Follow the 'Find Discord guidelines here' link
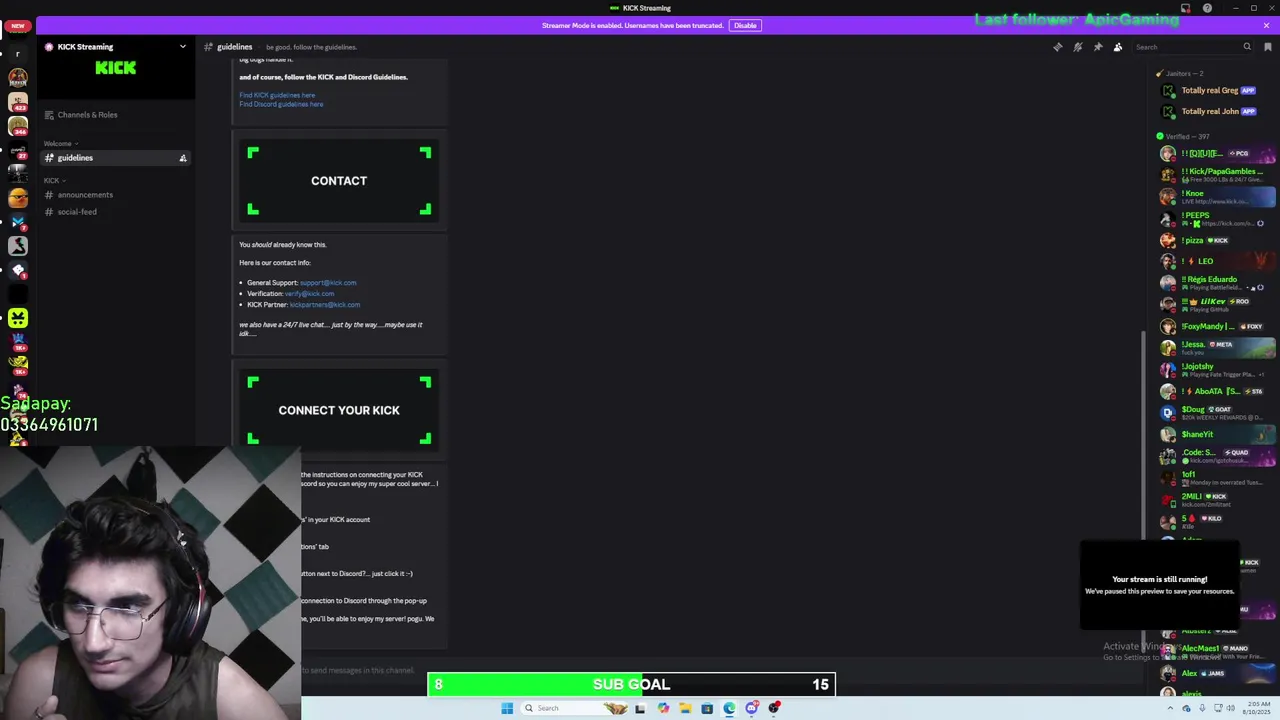Image resolution: width=1280 pixels, height=720 pixels. coord(281,104)
